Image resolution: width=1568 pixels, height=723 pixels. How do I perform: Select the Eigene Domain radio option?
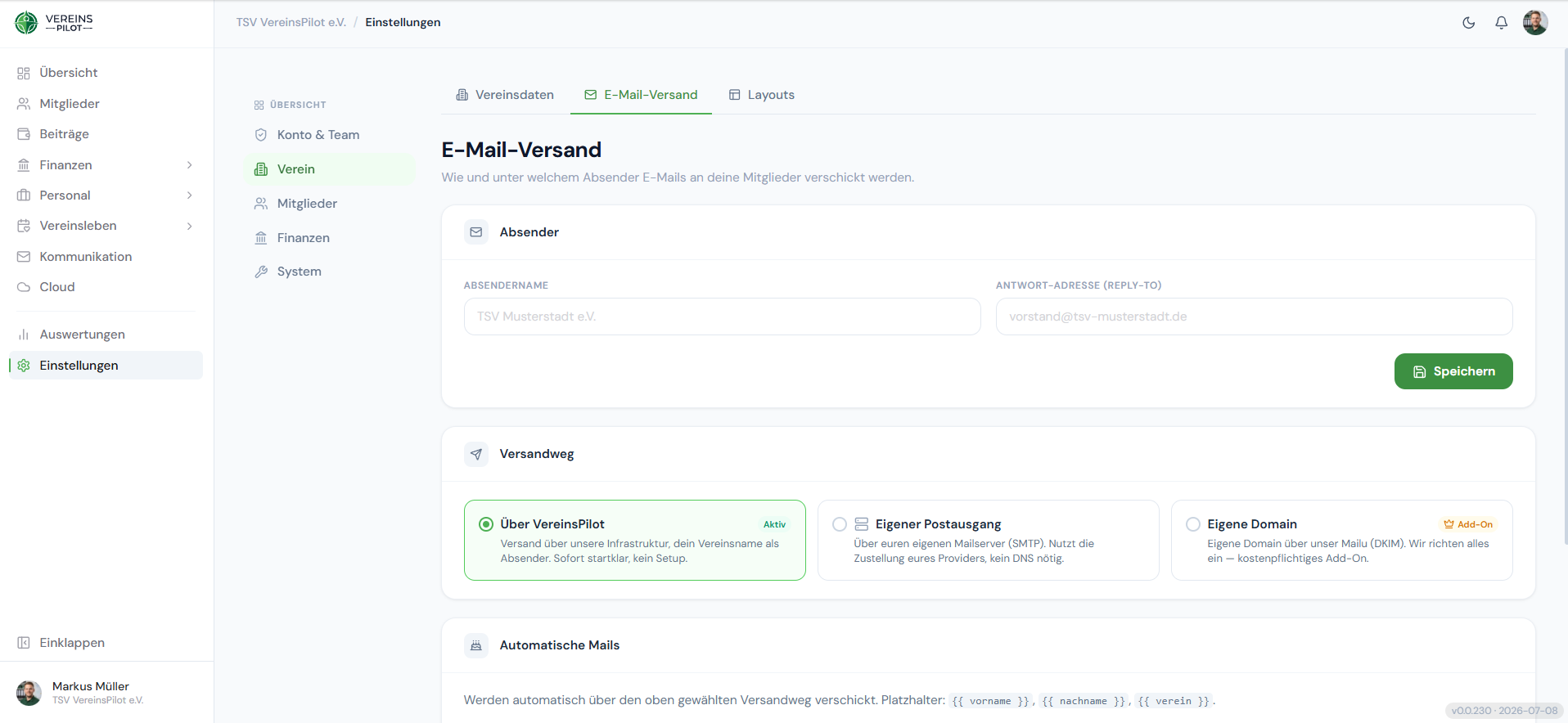(1193, 524)
